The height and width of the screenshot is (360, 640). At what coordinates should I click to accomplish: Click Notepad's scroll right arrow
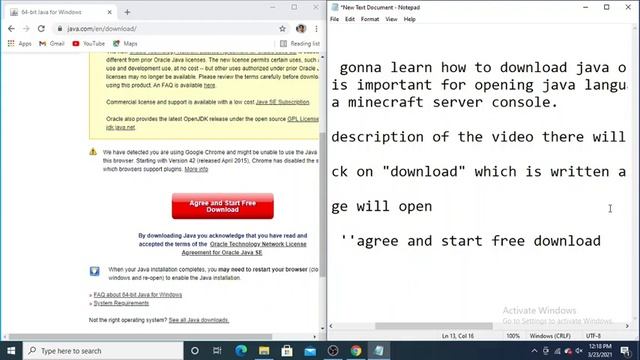[x=627, y=326]
